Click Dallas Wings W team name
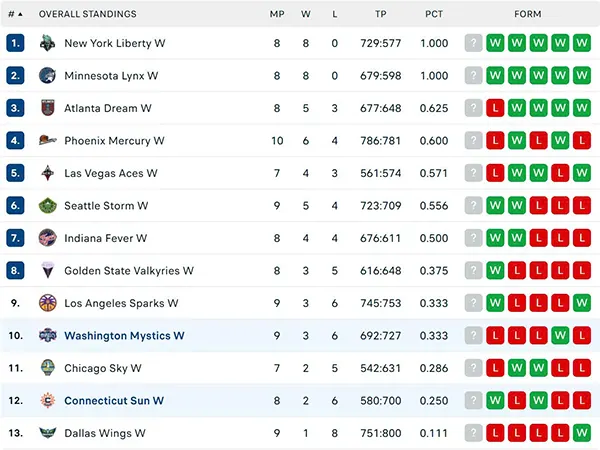Image resolution: width=600 pixels, height=450 pixels. 105,434
